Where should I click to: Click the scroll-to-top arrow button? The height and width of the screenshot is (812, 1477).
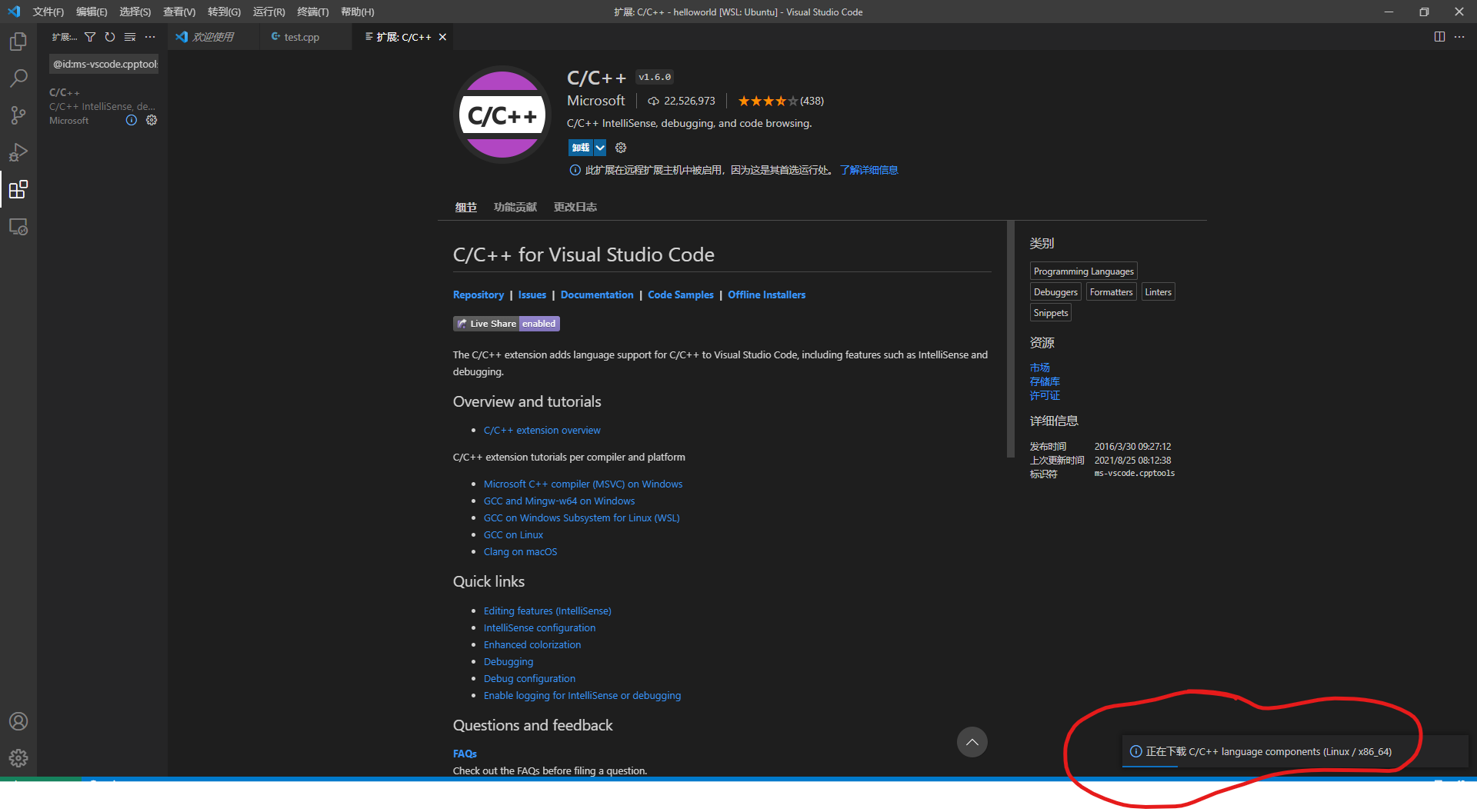tap(972, 742)
